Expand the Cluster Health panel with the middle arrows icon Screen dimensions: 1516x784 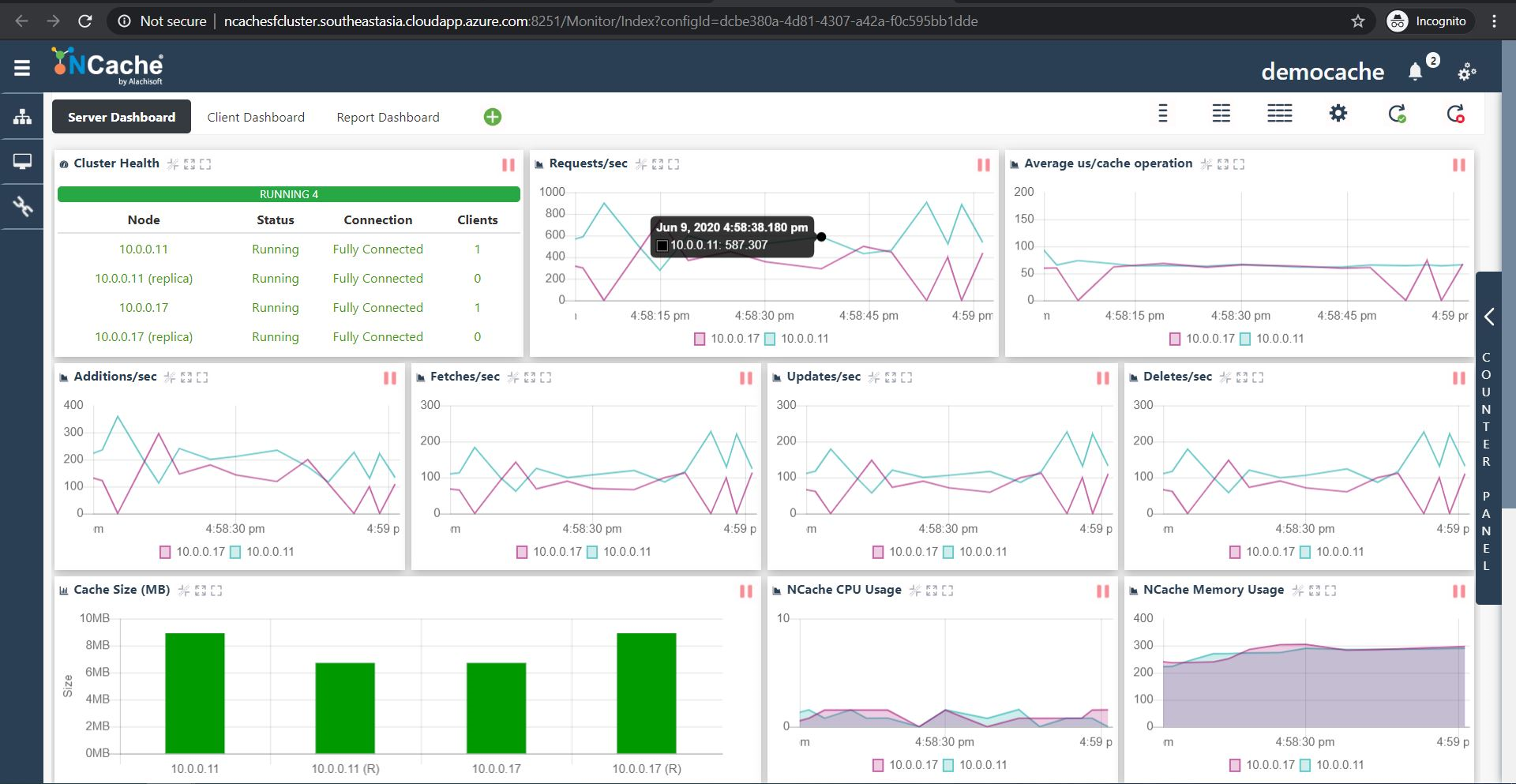click(x=189, y=164)
